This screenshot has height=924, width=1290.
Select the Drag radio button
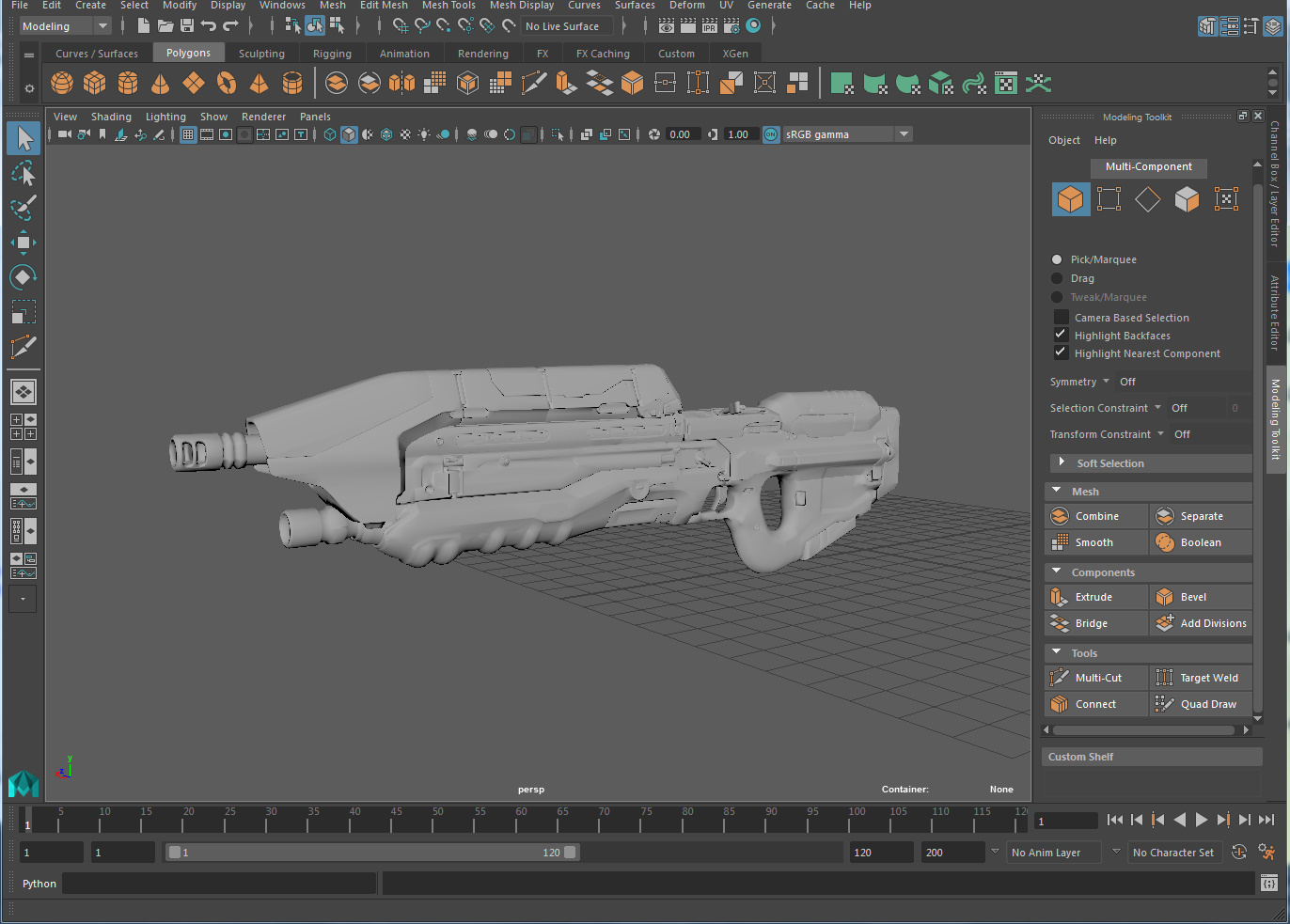(x=1057, y=278)
